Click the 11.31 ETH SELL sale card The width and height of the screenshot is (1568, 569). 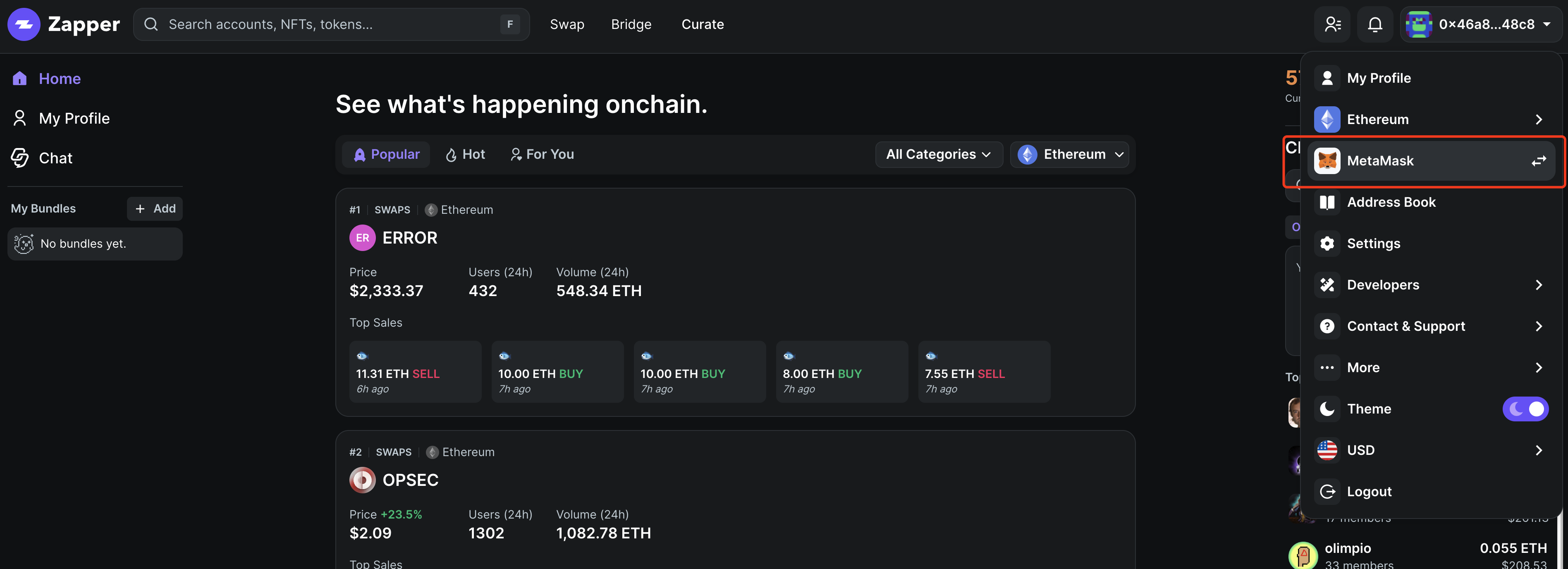(414, 372)
